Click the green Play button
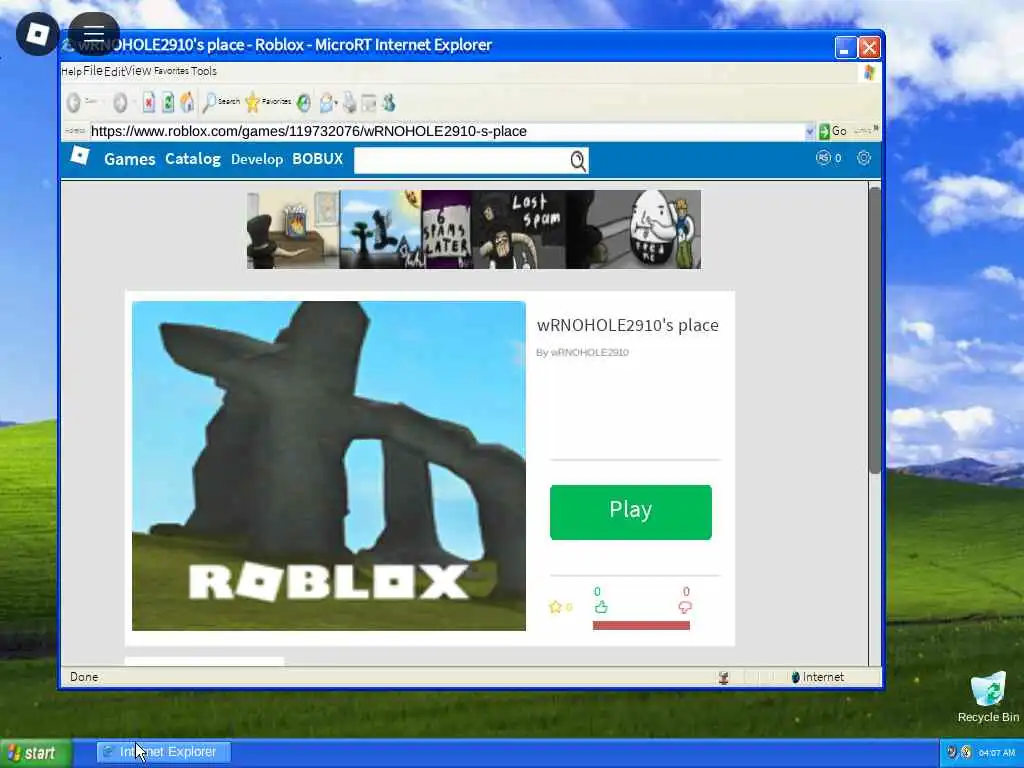This screenshot has width=1024, height=768. 631,512
